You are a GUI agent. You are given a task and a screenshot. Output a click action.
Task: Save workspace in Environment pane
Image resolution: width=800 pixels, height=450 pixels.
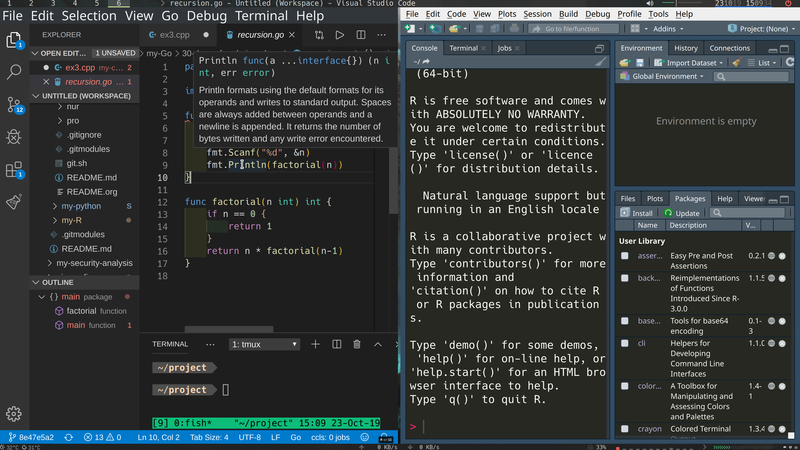tap(640, 62)
